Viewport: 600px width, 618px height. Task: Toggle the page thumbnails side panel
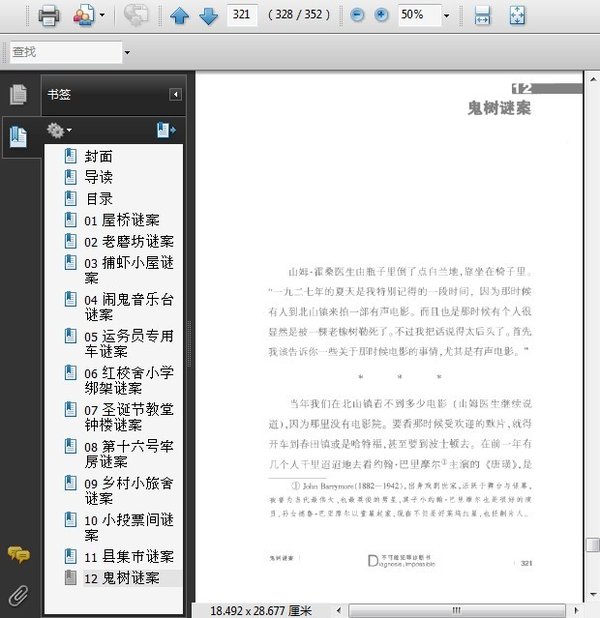click(x=17, y=95)
